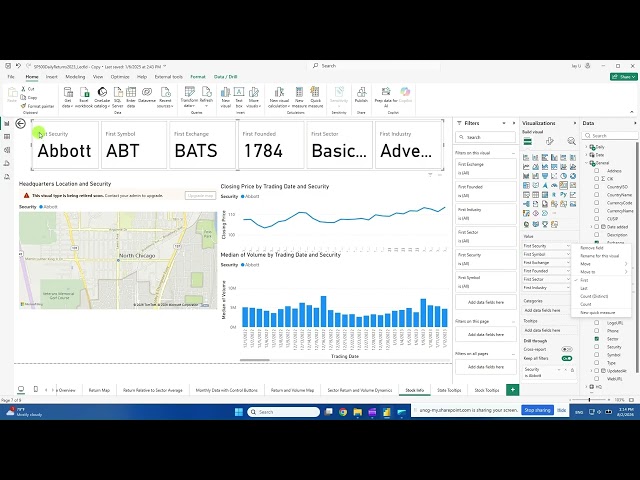The width and height of the screenshot is (640, 480).
Task: Select the table visual icon
Action: pyautogui.click(x=536, y=195)
